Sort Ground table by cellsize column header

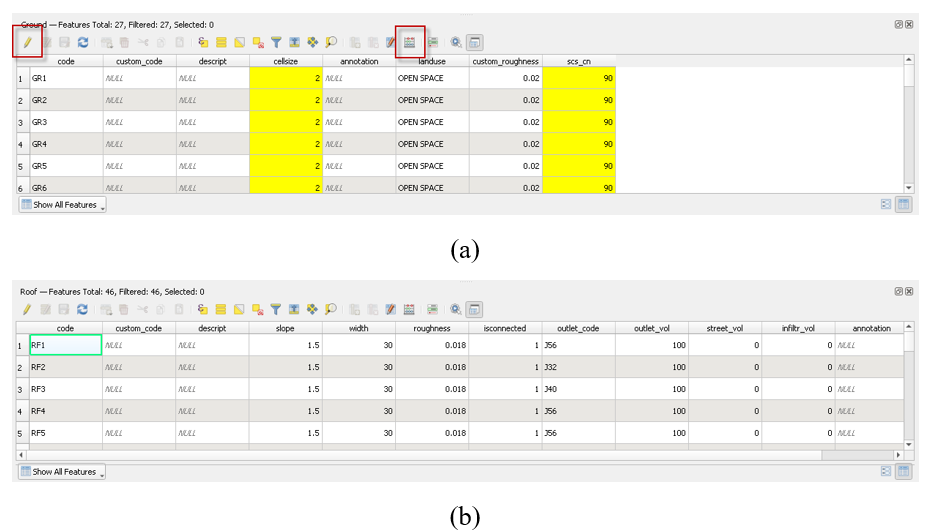[x=285, y=61]
